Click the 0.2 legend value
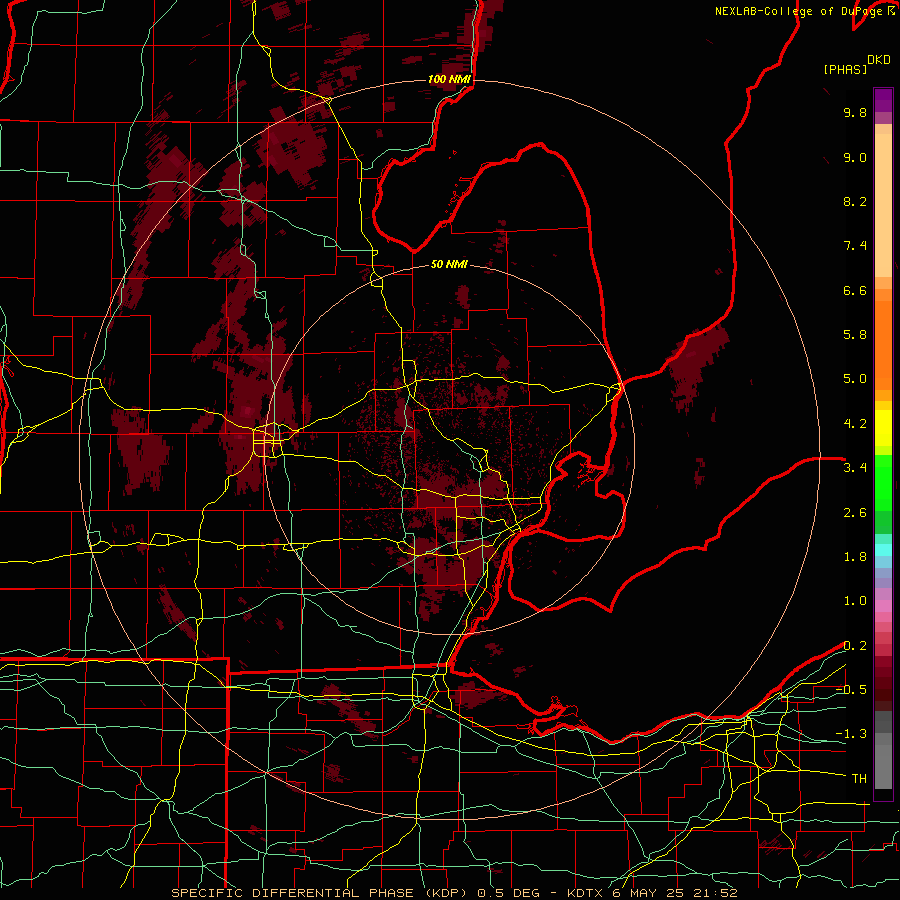This screenshot has height=900, width=900. point(855,646)
